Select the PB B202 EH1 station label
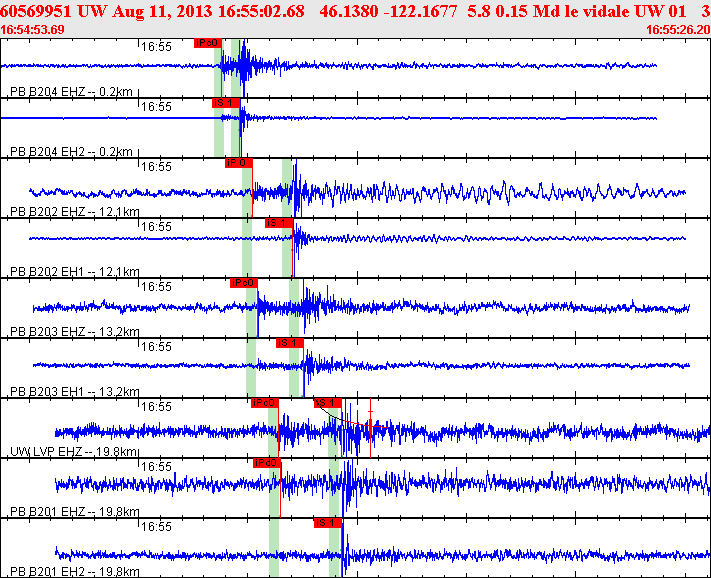 [x=74, y=272]
